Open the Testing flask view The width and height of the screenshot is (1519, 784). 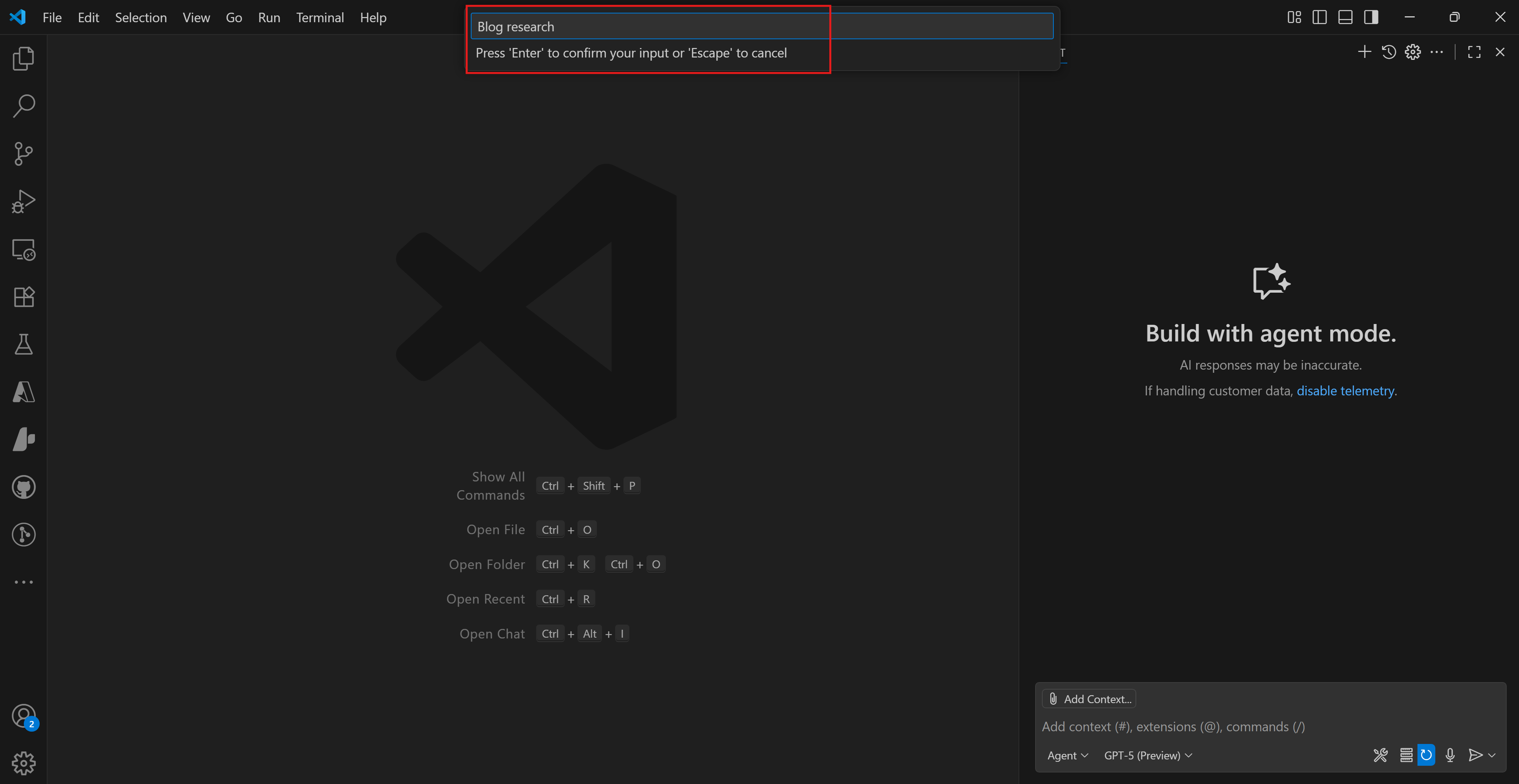click(23, 344)
